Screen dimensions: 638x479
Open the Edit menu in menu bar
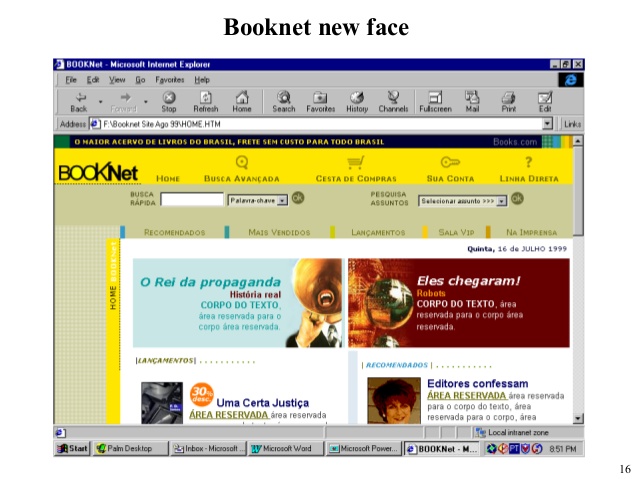pos(93,80)
